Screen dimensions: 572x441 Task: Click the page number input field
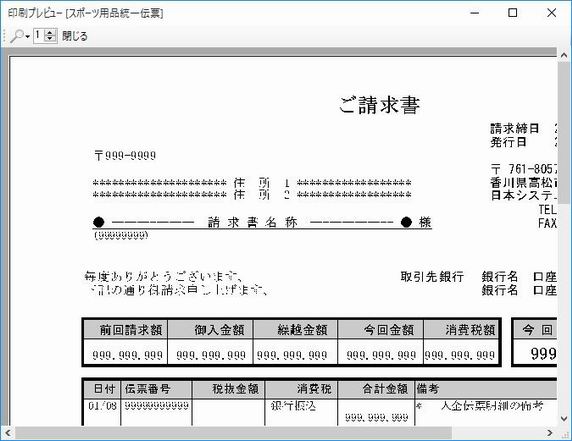point(39,36)
